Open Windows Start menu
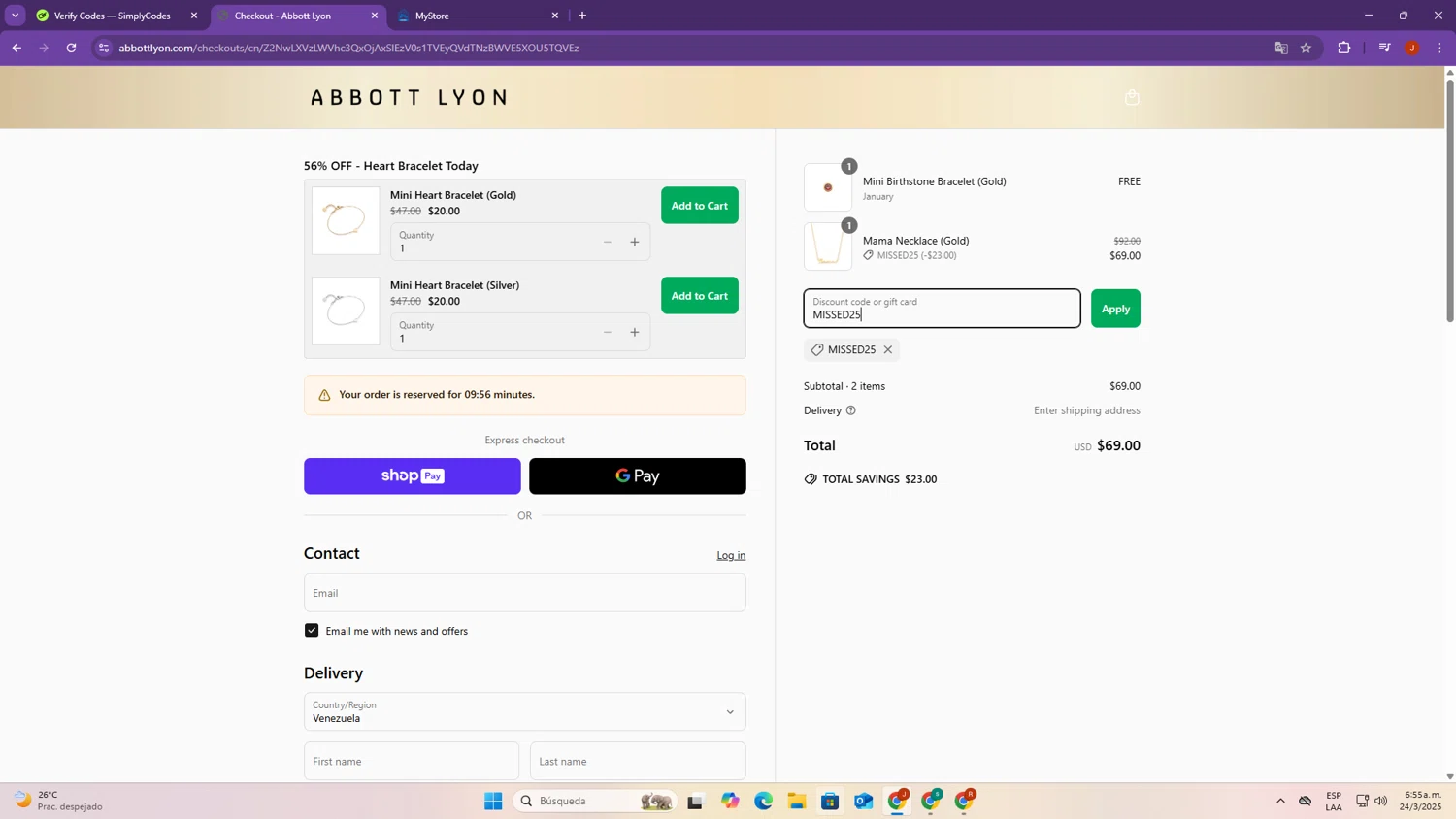Screen dimensions: 1456x819 click(493, 801)
